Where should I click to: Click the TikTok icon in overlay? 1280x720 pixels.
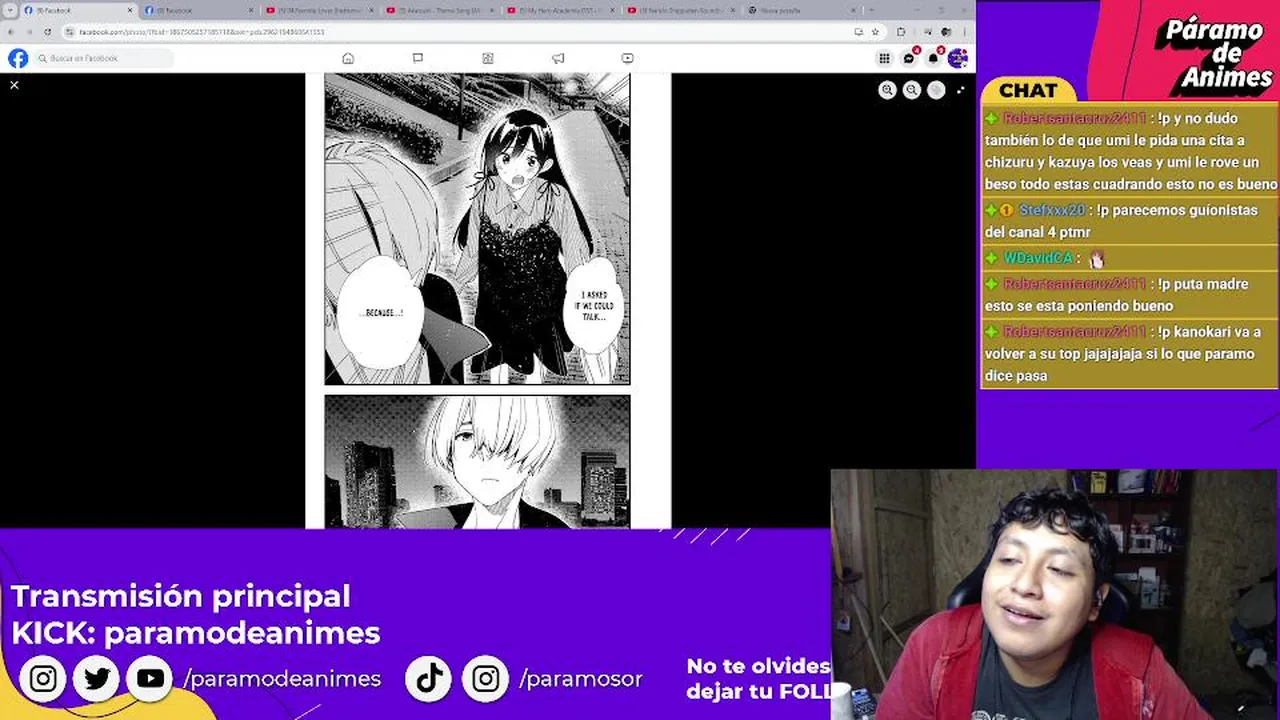point(429,679)
